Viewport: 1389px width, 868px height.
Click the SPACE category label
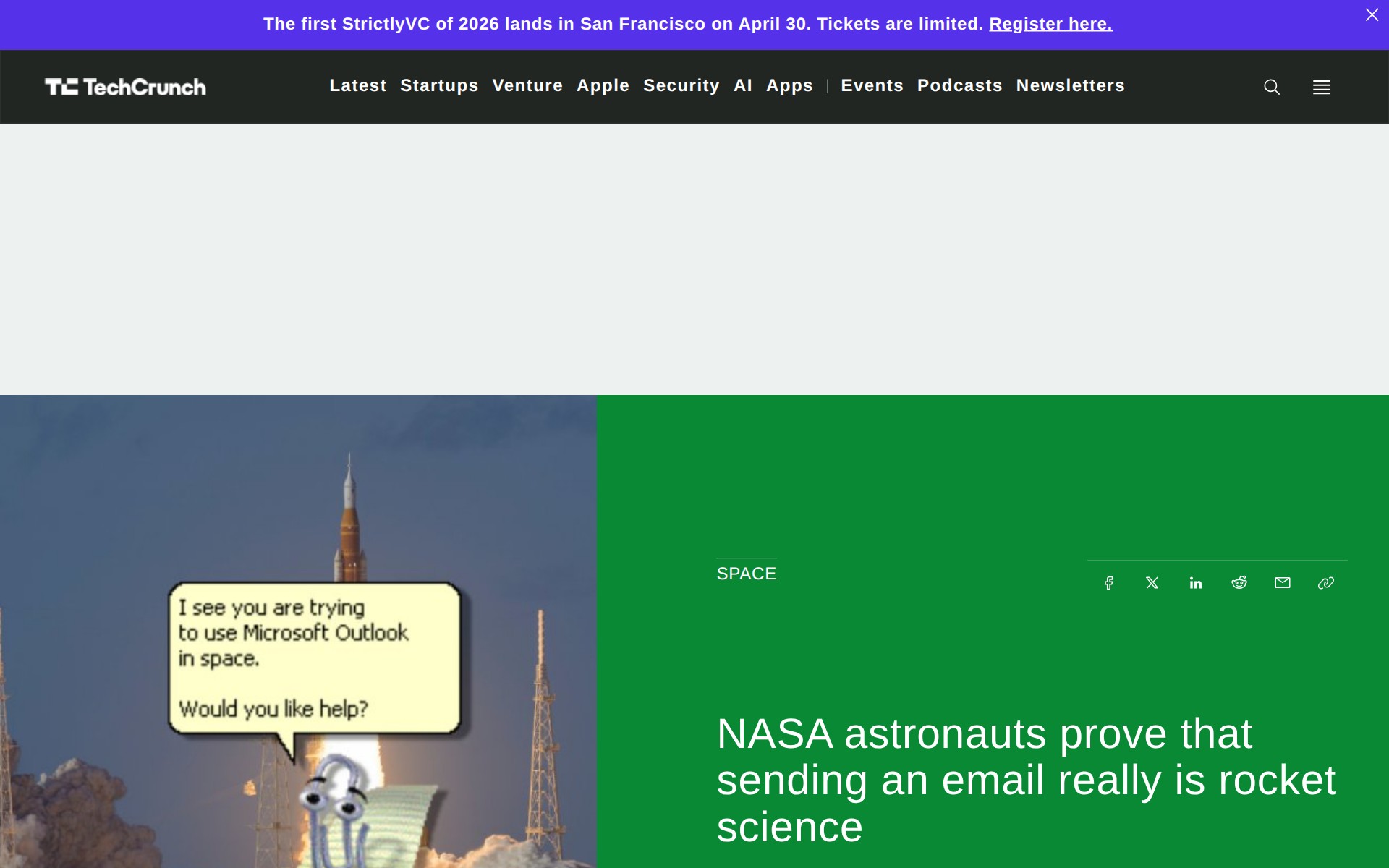(746, 574)
